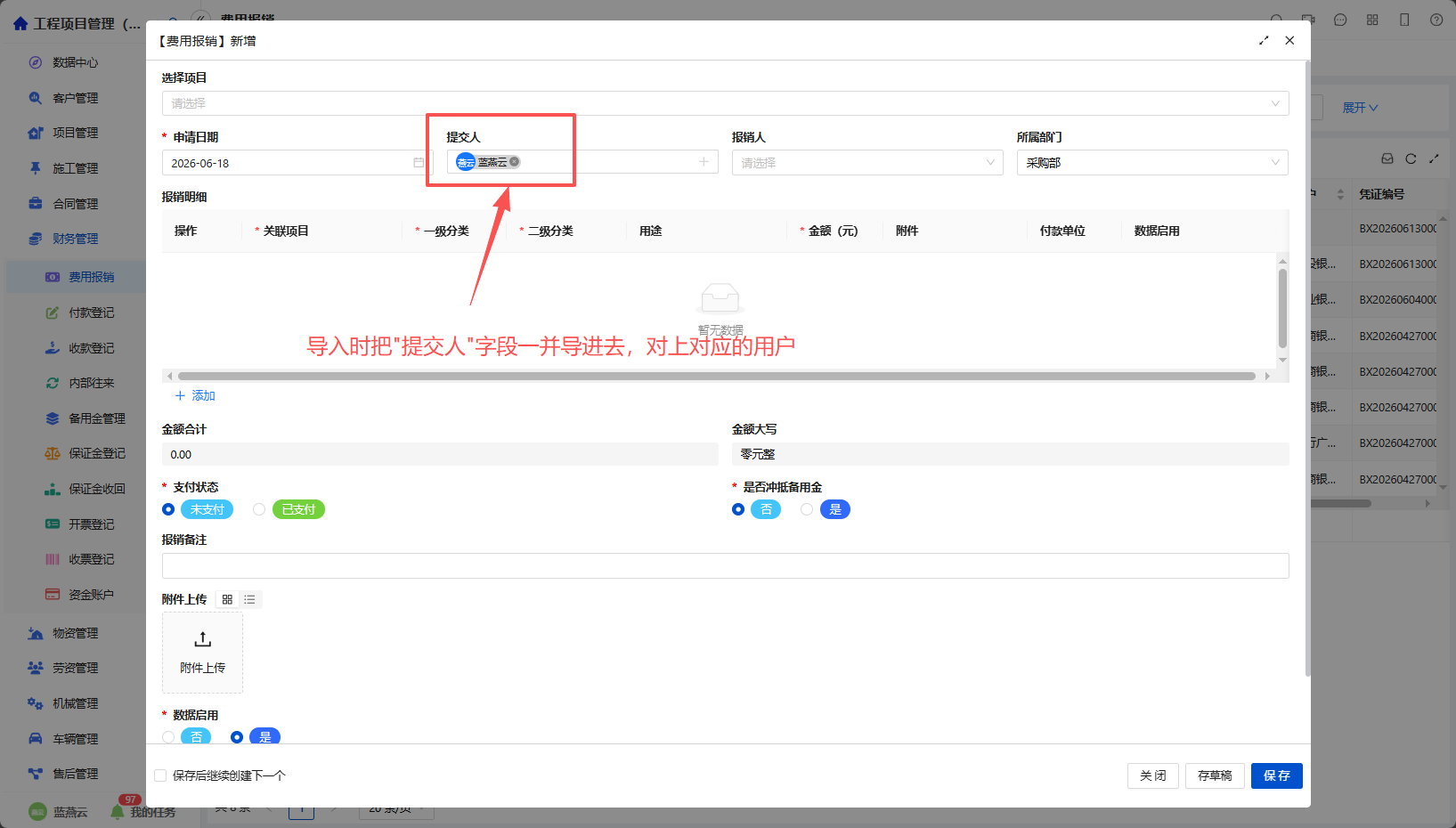Select the 收款登记 icon
The width and height of the screenshot is (1456, 828).
pos(53,348)
